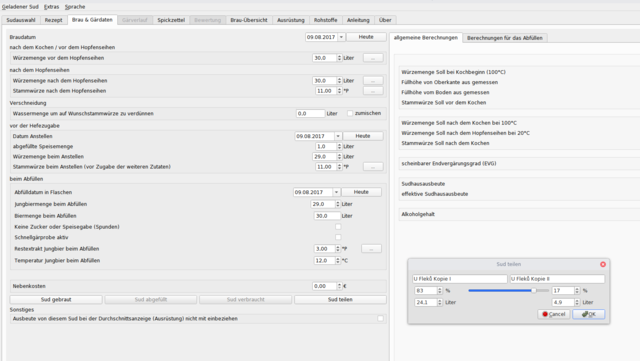Screen dimensions: 640x361
Task: Adjust Stammwürze nach dem Hopfenseihen spinner
Action: (x=339, y=91)
